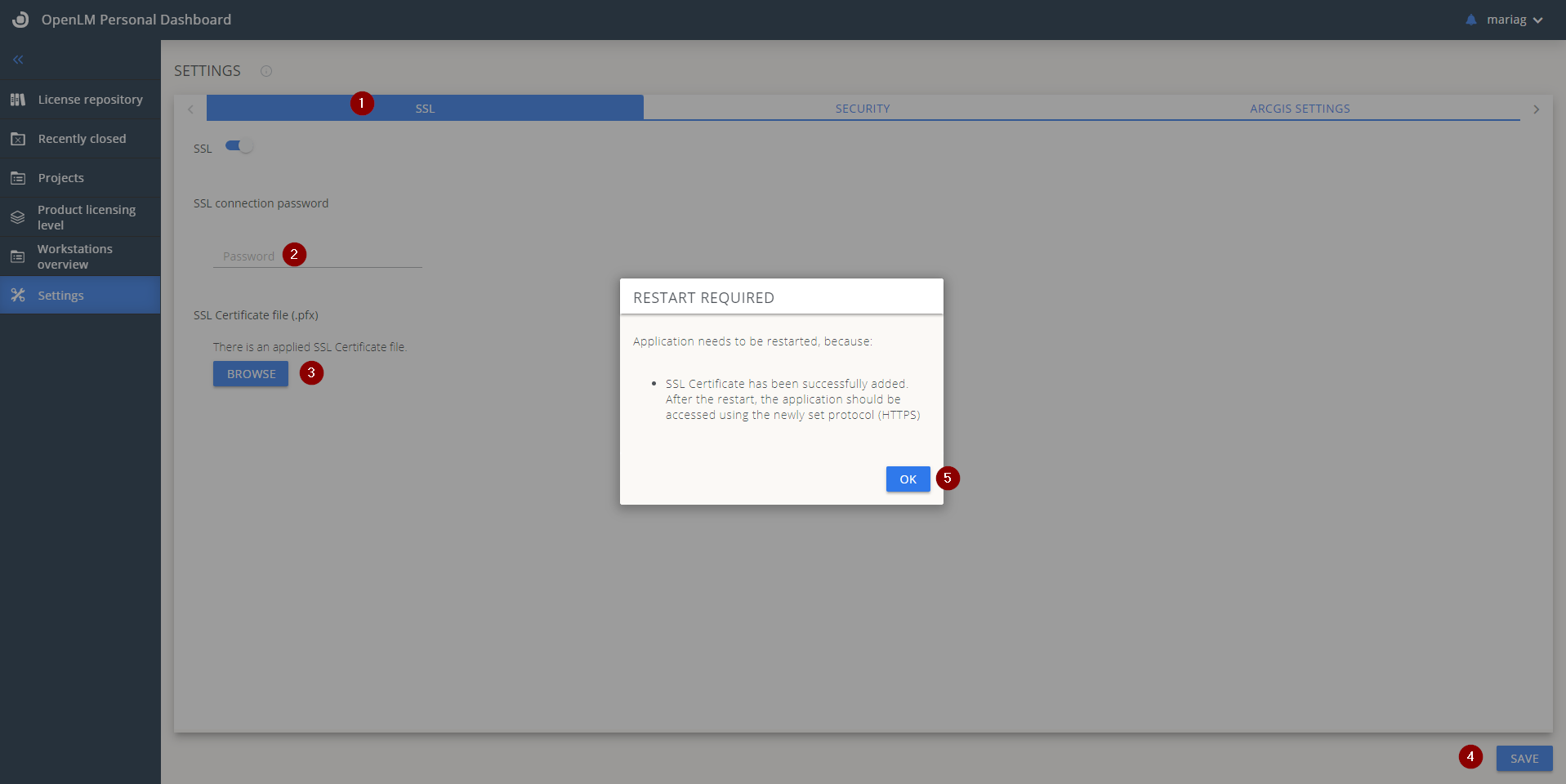Click the OpenLM logo in the header
This screenshot has width=1566, height=784.
coord(20,20)
